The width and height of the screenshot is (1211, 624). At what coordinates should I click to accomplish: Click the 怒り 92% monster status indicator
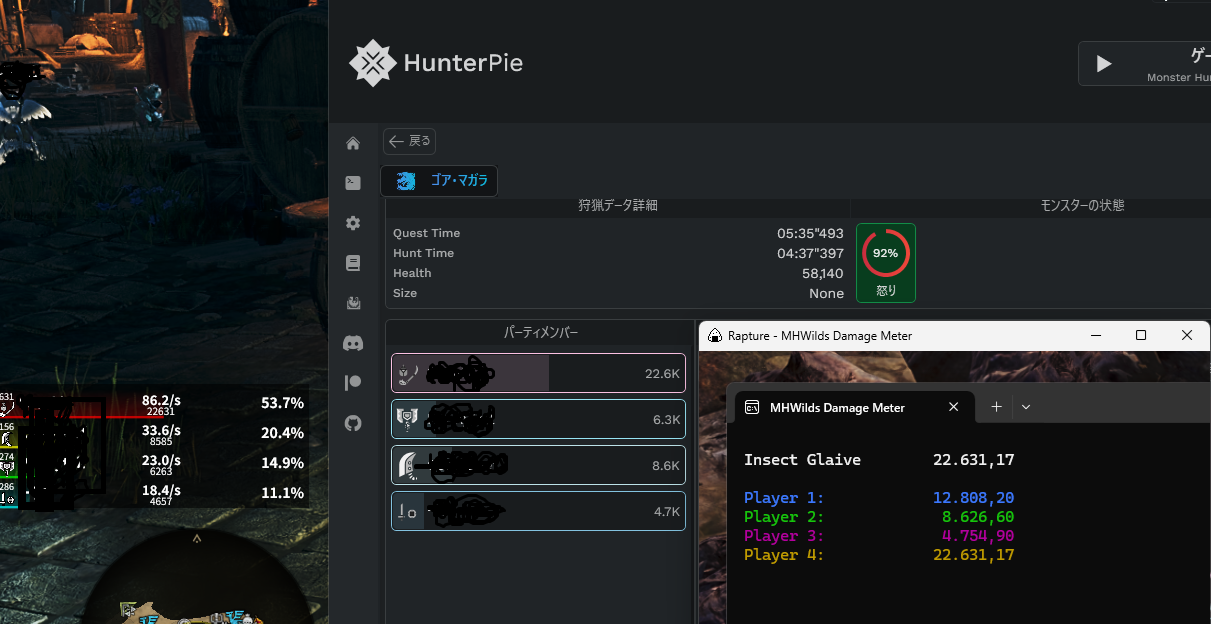tap(886, 262)
